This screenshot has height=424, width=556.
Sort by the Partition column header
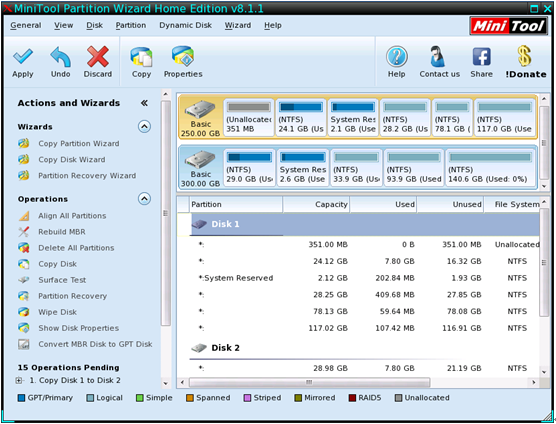click(x=236, y=205)
